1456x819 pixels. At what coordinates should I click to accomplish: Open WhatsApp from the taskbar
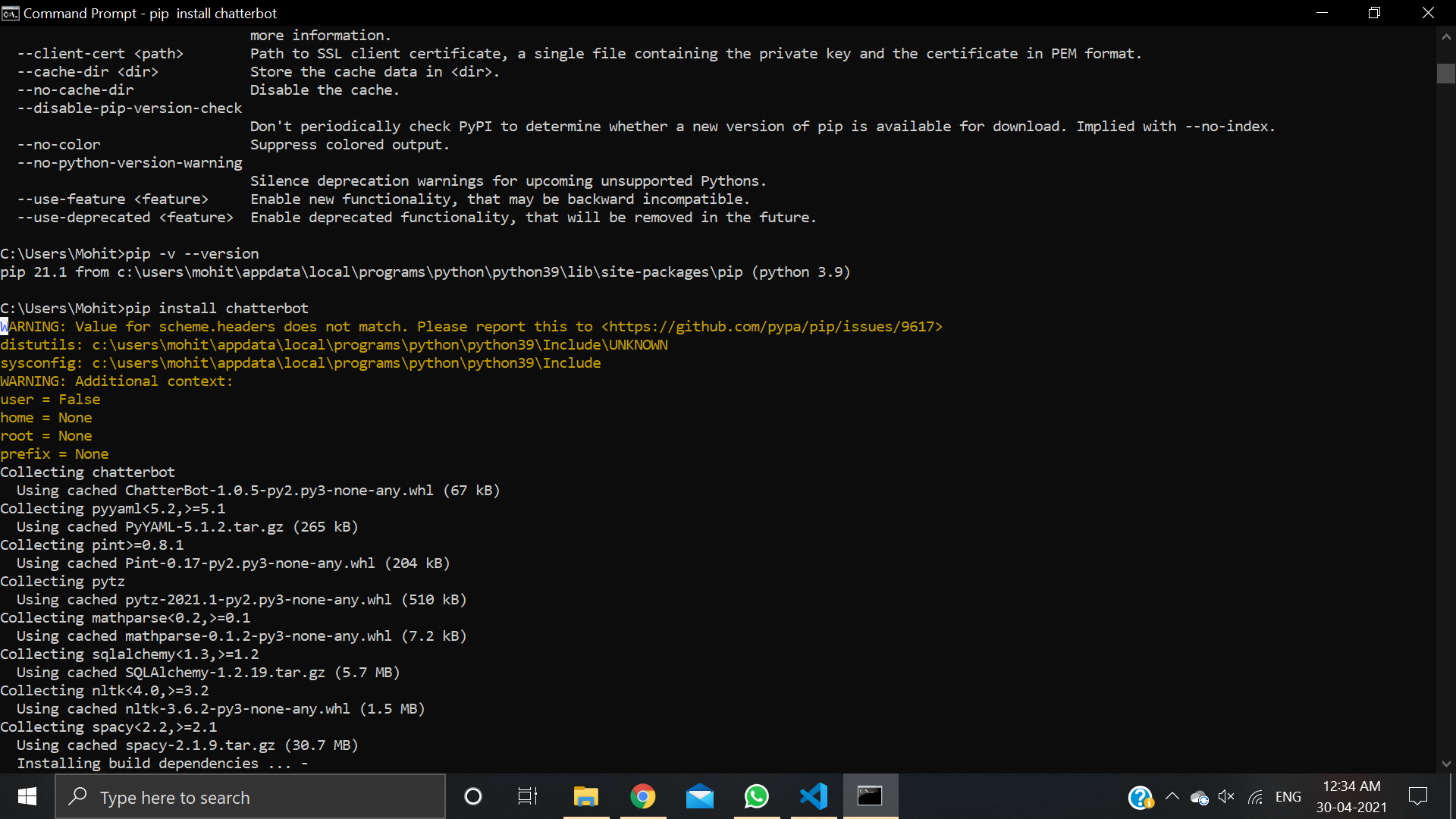pos(757,796)
